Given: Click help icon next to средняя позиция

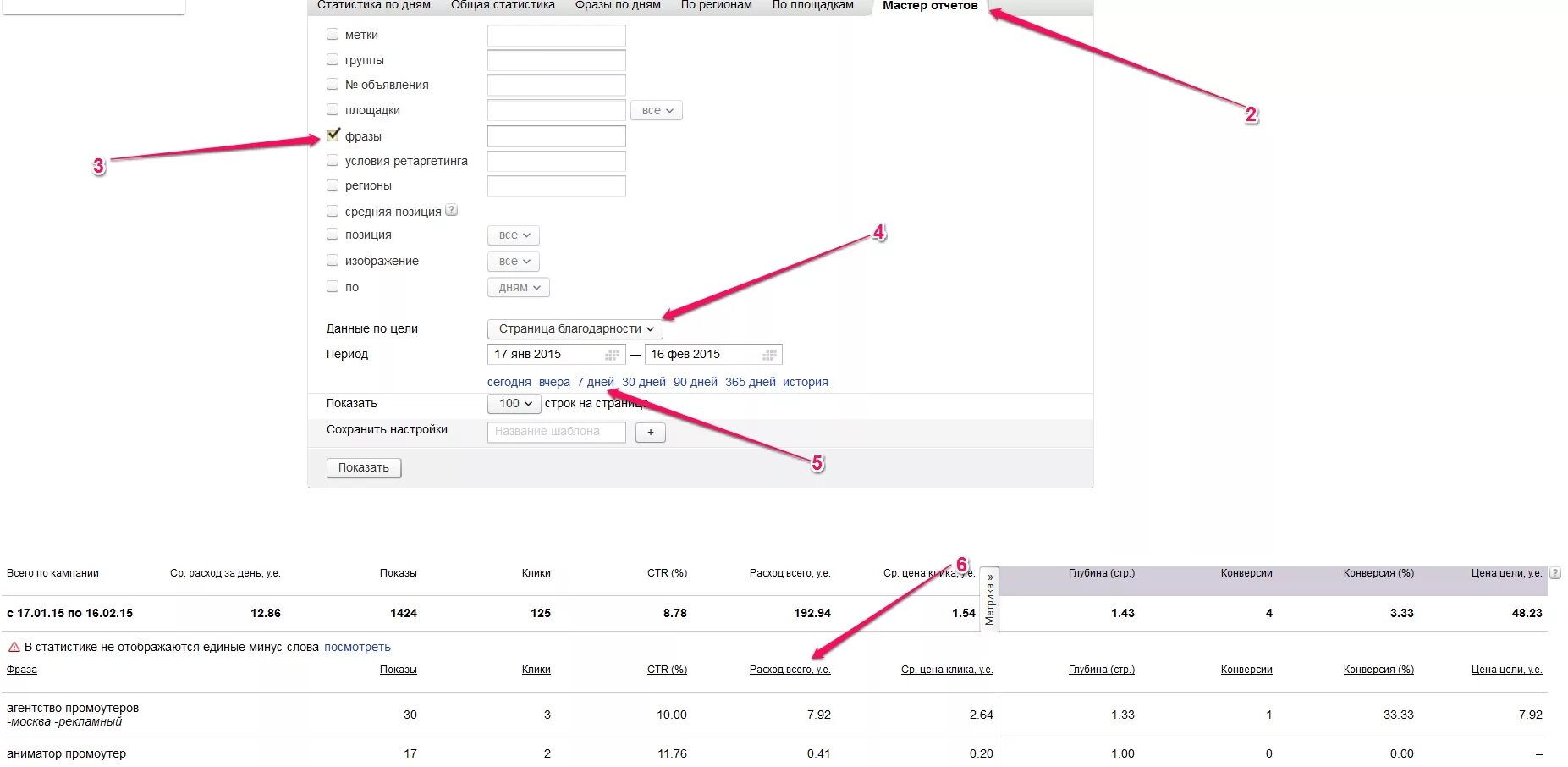Looking at the screenshot, I should pyautogui.click(x=452, y=210).
